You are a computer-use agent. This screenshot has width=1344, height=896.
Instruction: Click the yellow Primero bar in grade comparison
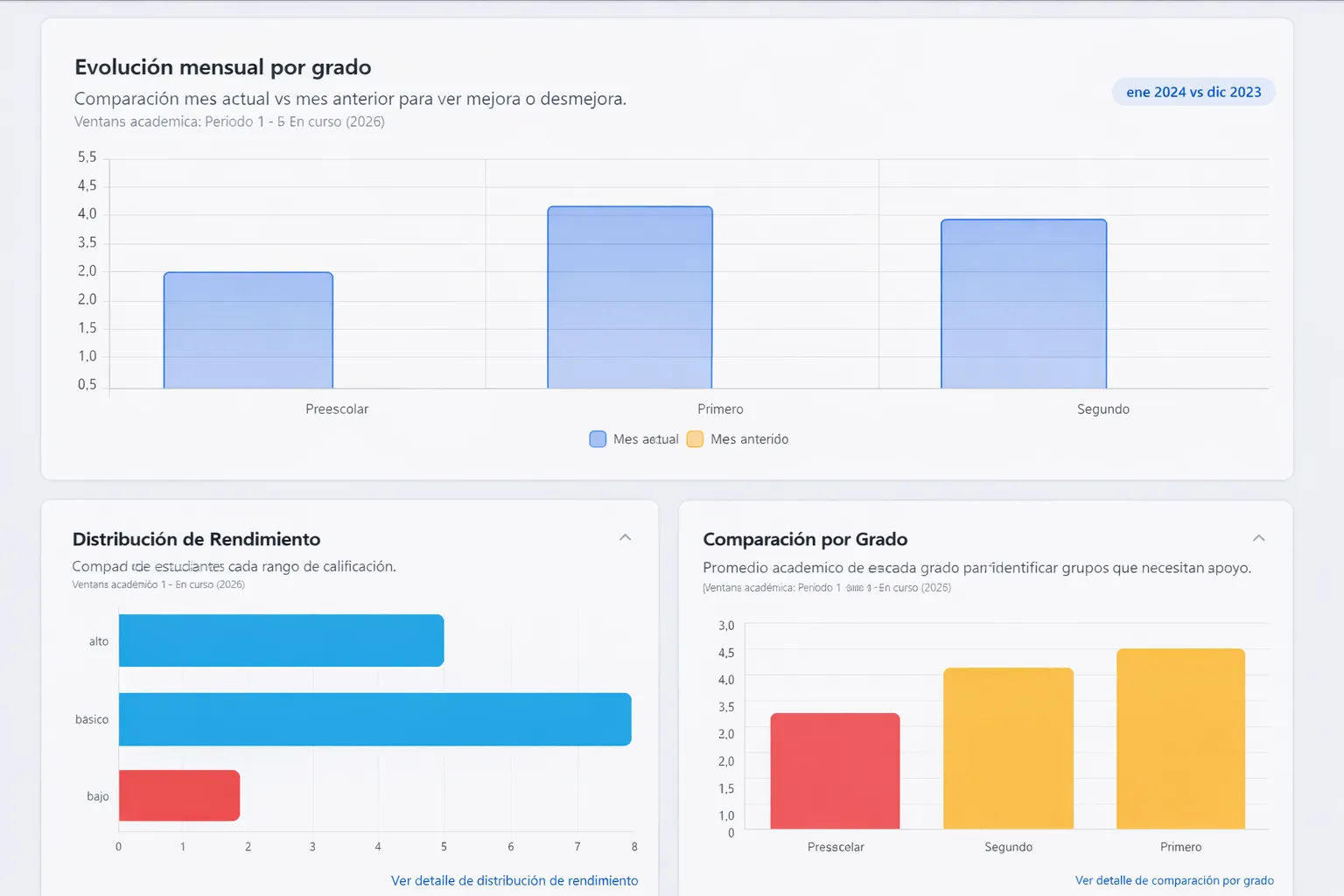1179,738
